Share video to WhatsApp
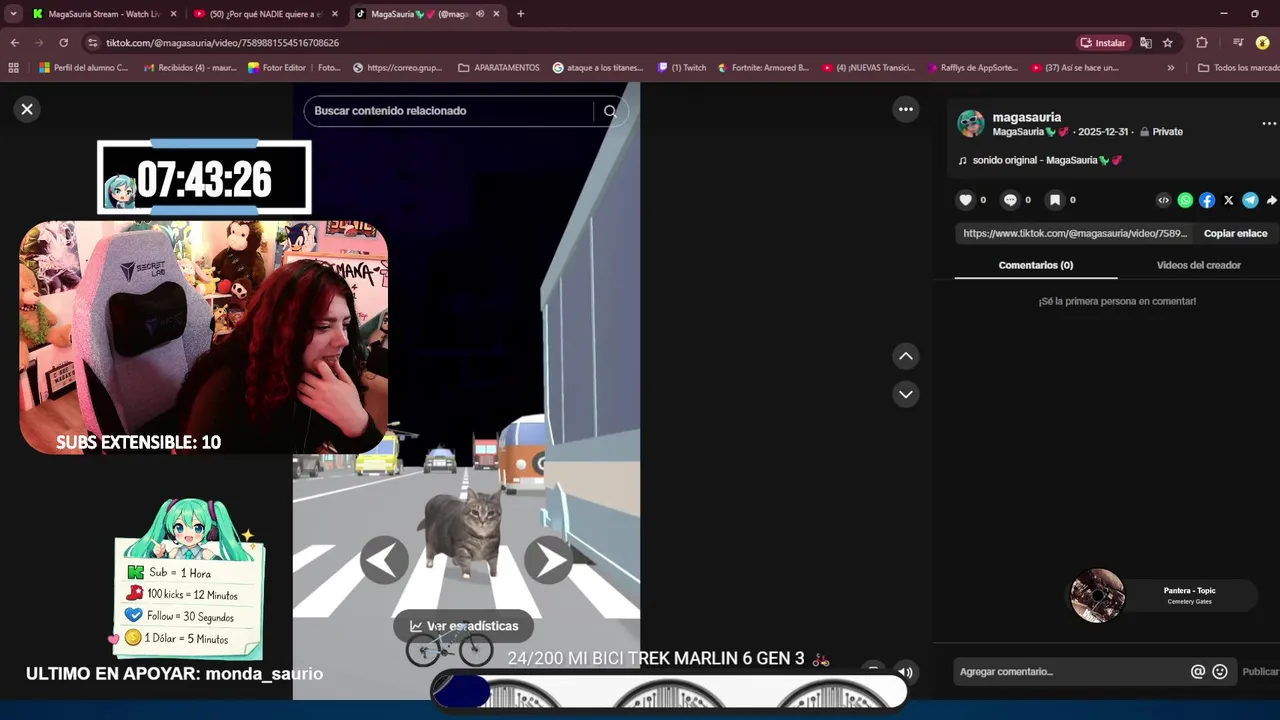The height and width of the screenshot is (720, 1280). pyautogui.click(x=1185, y=200)
